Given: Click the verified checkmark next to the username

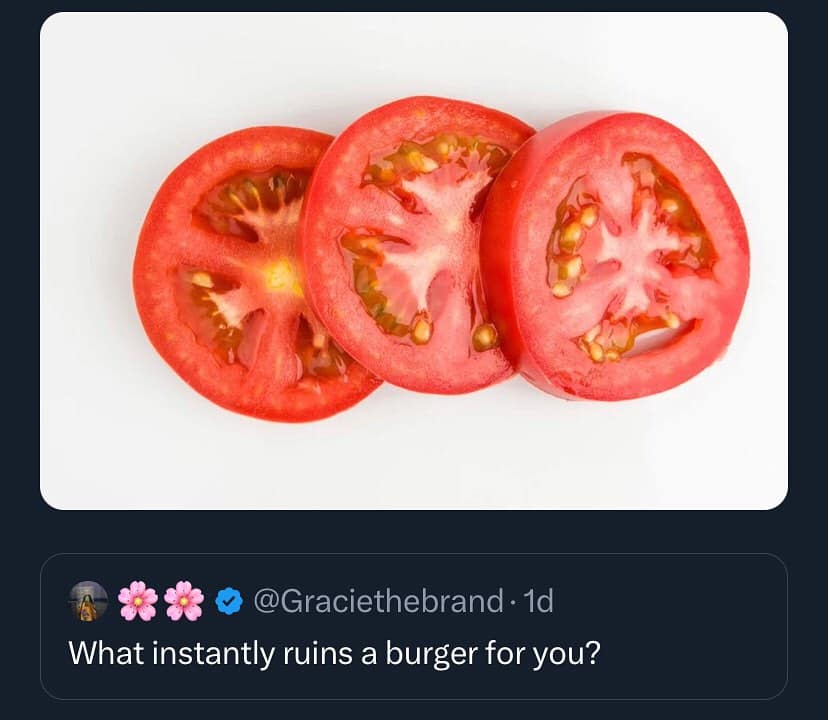Looking at the screenshot, I should click(x=229, y=601).
